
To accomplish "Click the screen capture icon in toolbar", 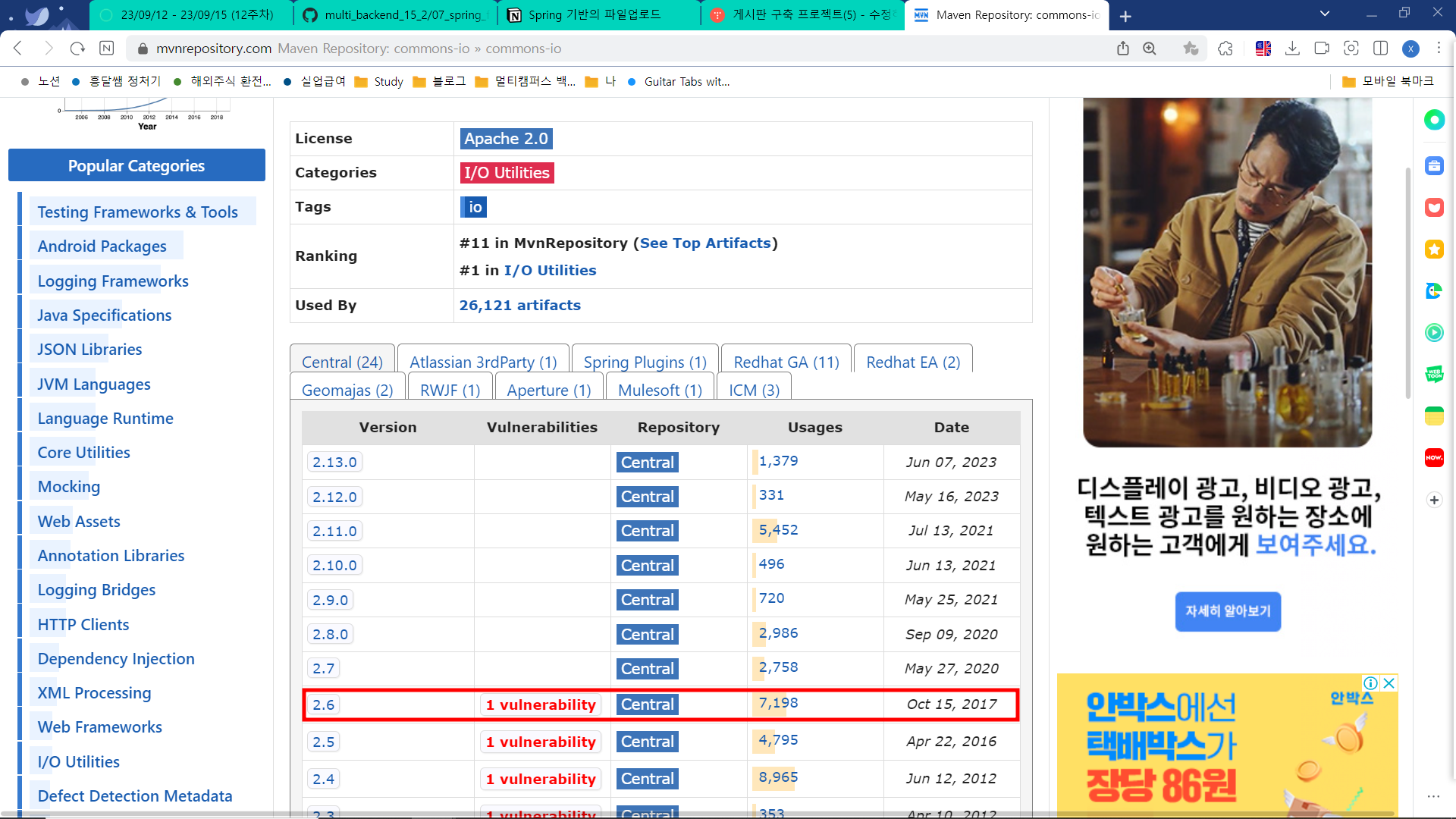I will (x=1351, y=49).
